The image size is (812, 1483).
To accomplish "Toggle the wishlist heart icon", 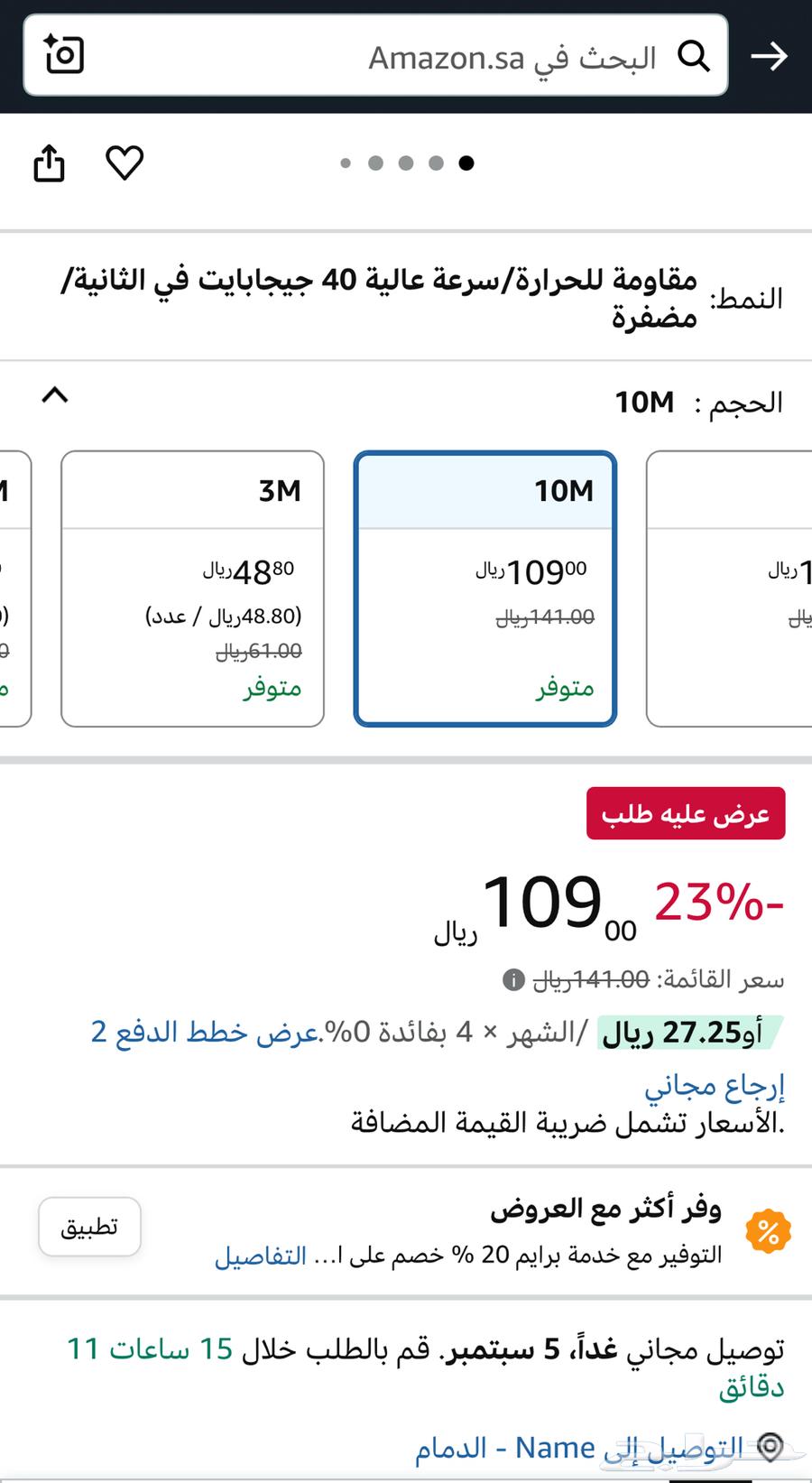I will point(125,163).
